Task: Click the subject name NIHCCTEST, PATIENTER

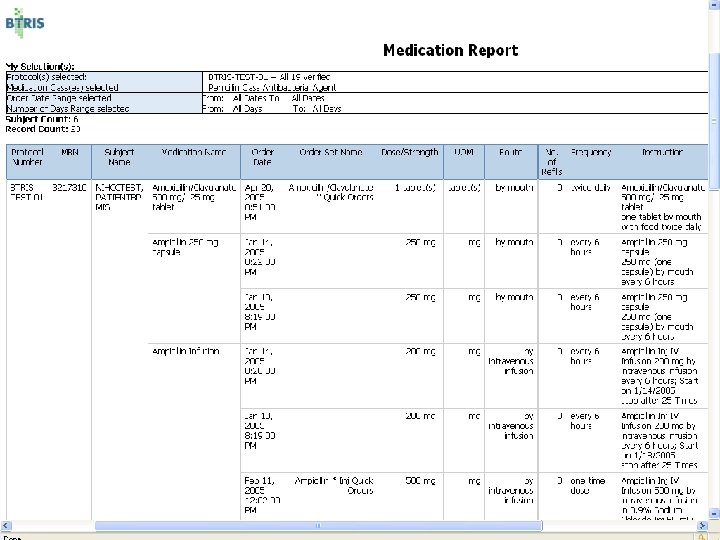Action: pos(119,197)
